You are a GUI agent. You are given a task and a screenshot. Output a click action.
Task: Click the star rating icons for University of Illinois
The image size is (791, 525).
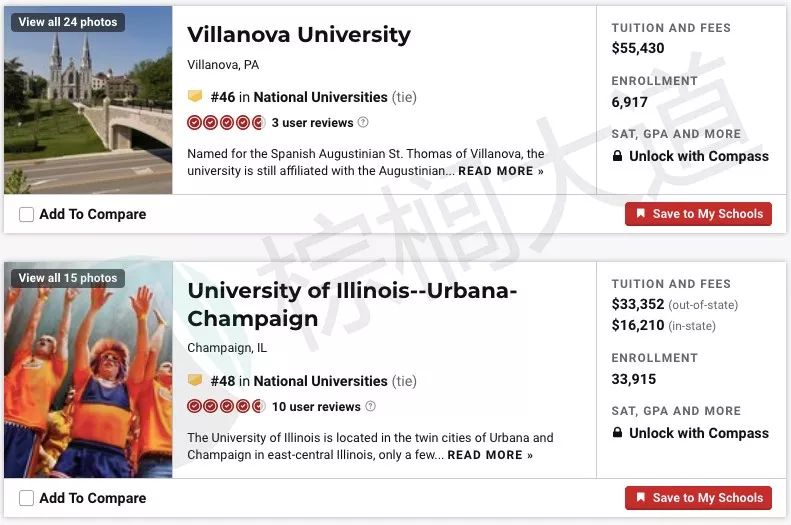click(x=226, y=406)
